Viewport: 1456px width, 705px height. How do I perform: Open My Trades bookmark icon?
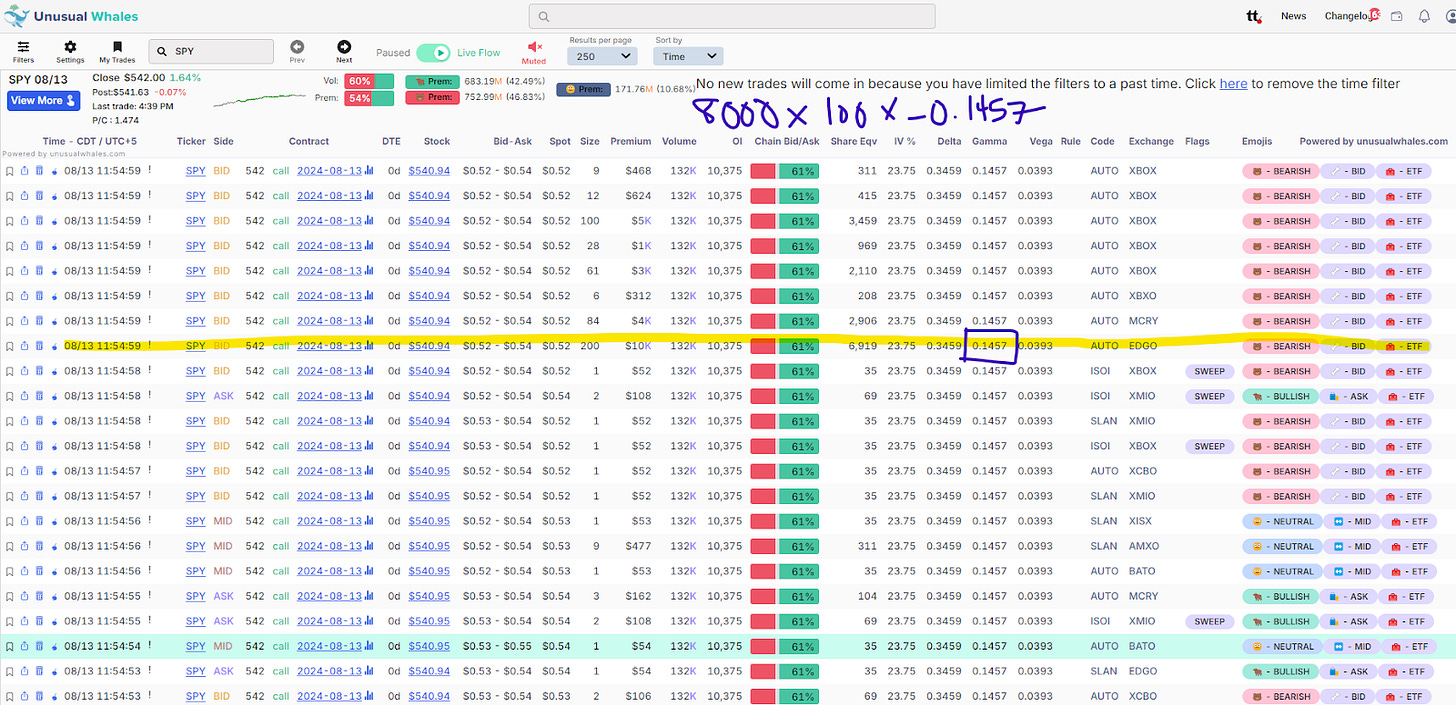[117, 47]
